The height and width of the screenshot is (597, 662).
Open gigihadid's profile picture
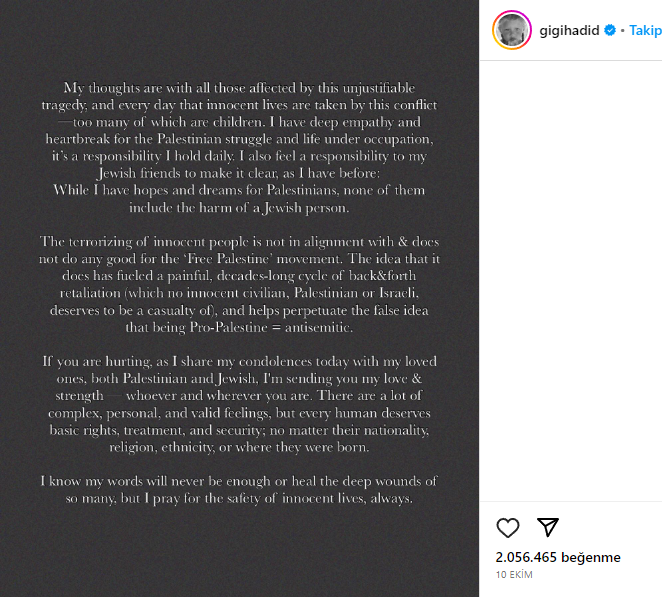(x=511, y=31)
